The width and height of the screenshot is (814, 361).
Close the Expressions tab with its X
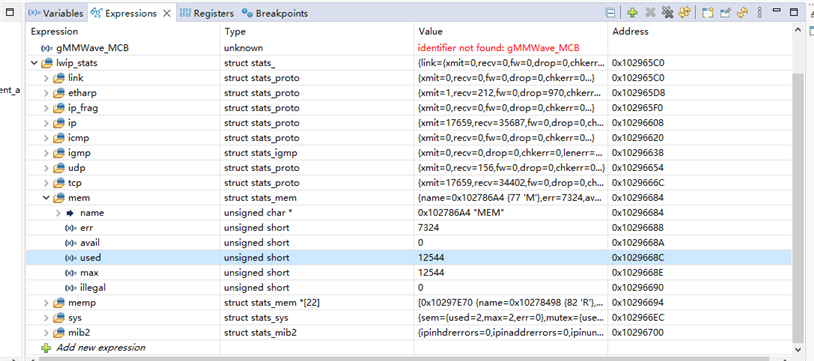(x=167, y=14)
